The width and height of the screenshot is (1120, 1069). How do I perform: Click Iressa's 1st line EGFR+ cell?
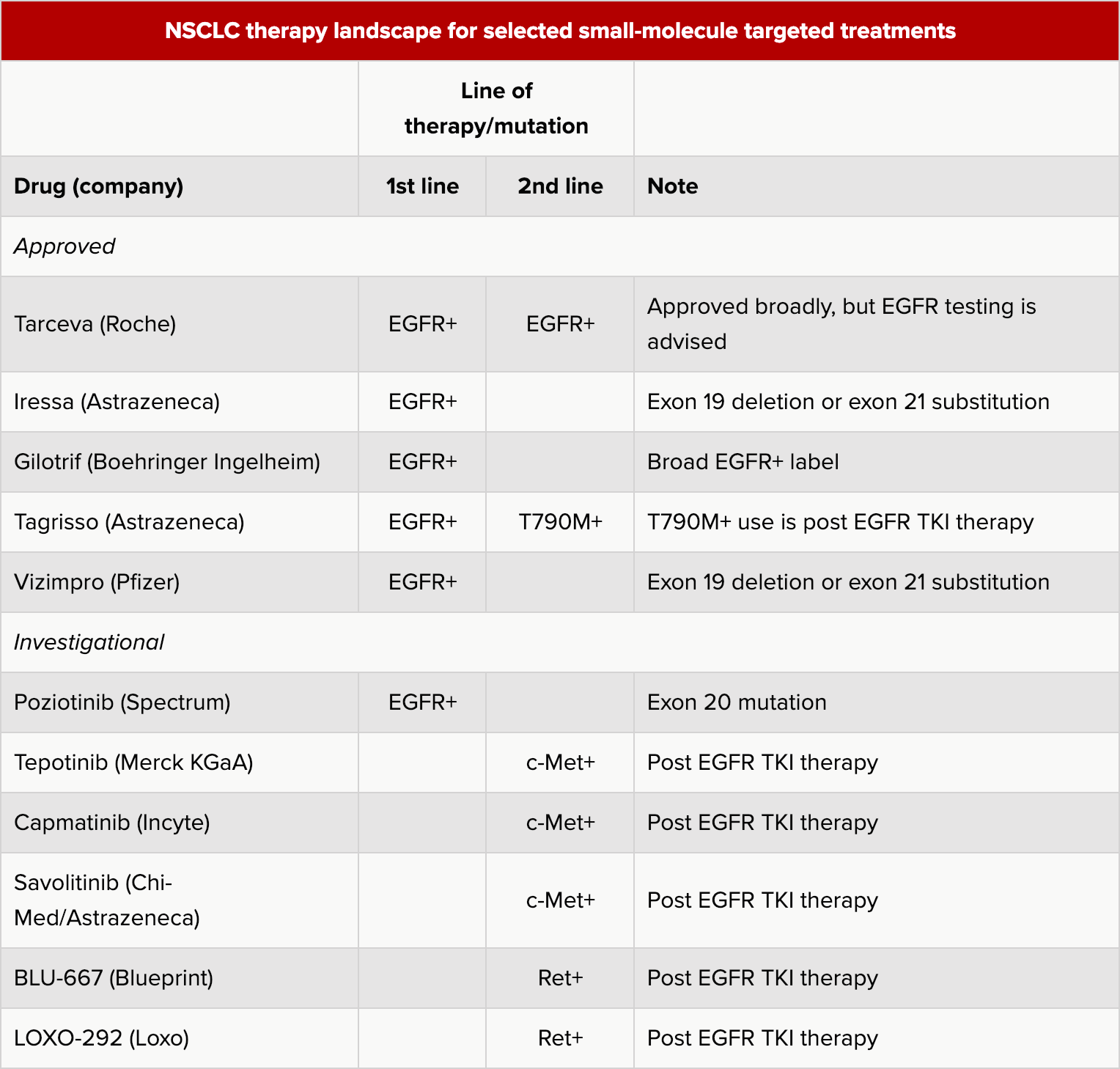(423, 402)
